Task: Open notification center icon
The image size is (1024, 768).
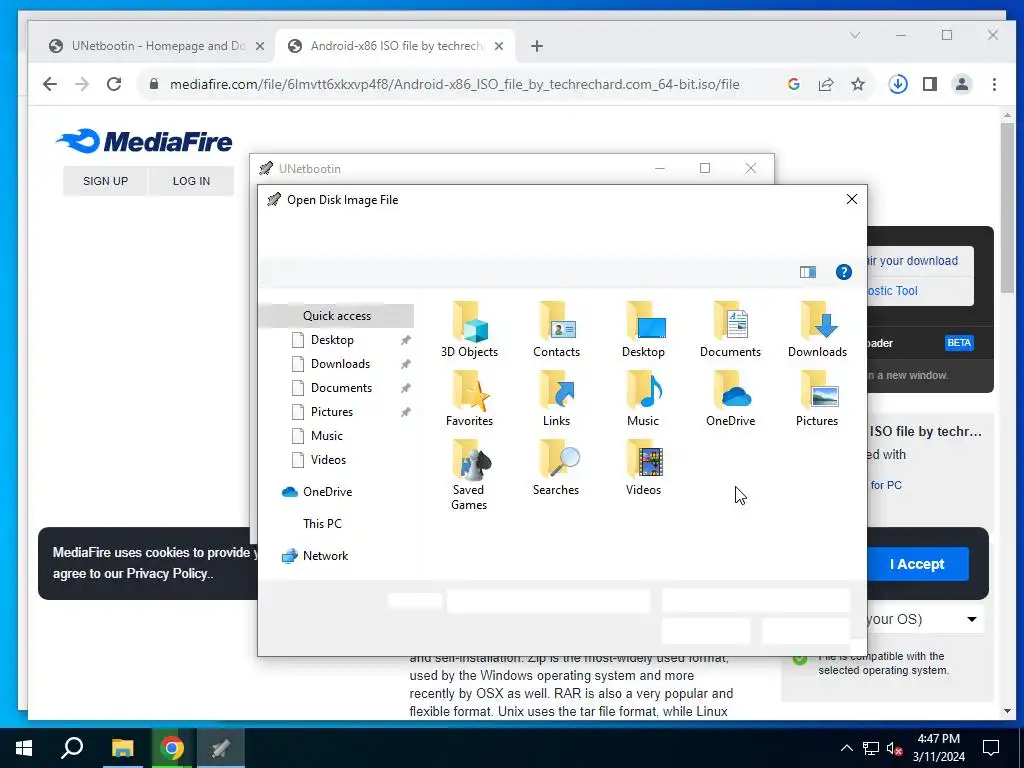Action: (991, 748)
